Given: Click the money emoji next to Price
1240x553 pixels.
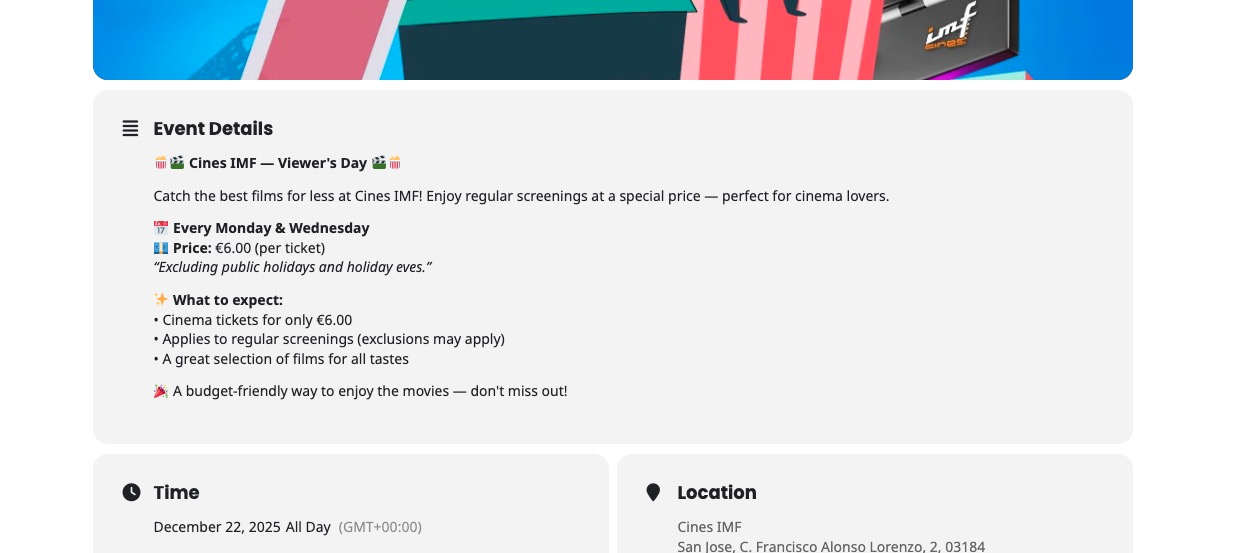Looking at the screenshot, I should tap(161, 248).
